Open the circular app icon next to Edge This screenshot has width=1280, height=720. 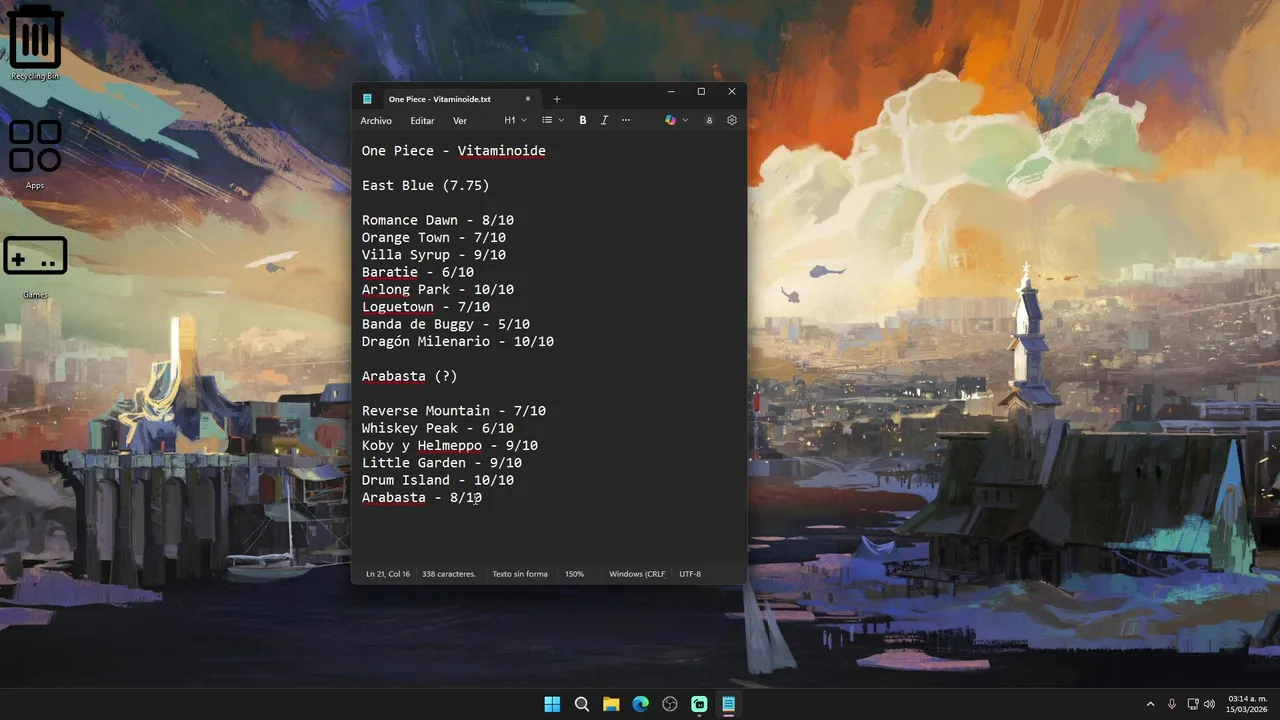670,704
